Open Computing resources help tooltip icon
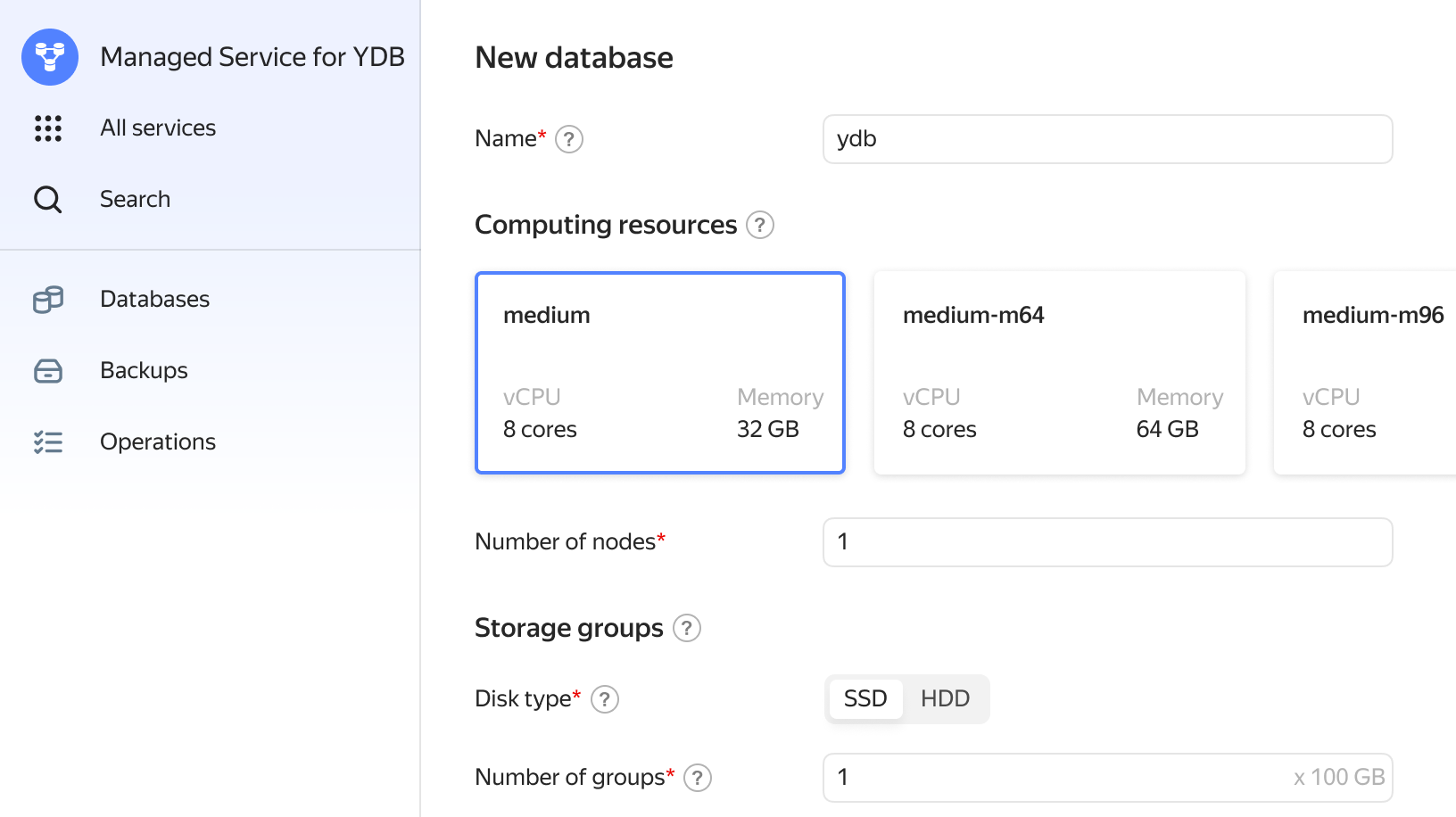Image resolution: width=1456 pixels, height=817 pixels. (760, 225)
